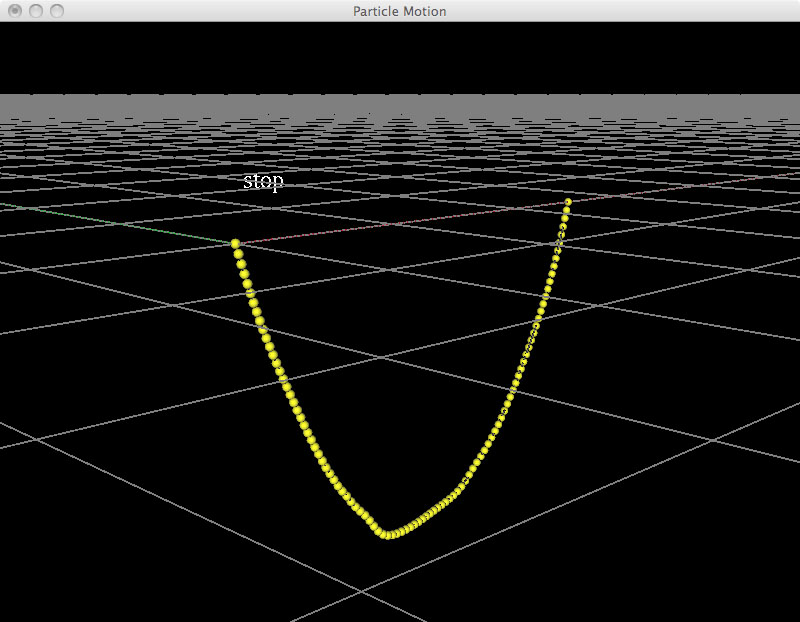The height and width of the screenshot is (622, 800).
Task: Click the midpoint of the trail's left descending branch
Action: (286, 387)
